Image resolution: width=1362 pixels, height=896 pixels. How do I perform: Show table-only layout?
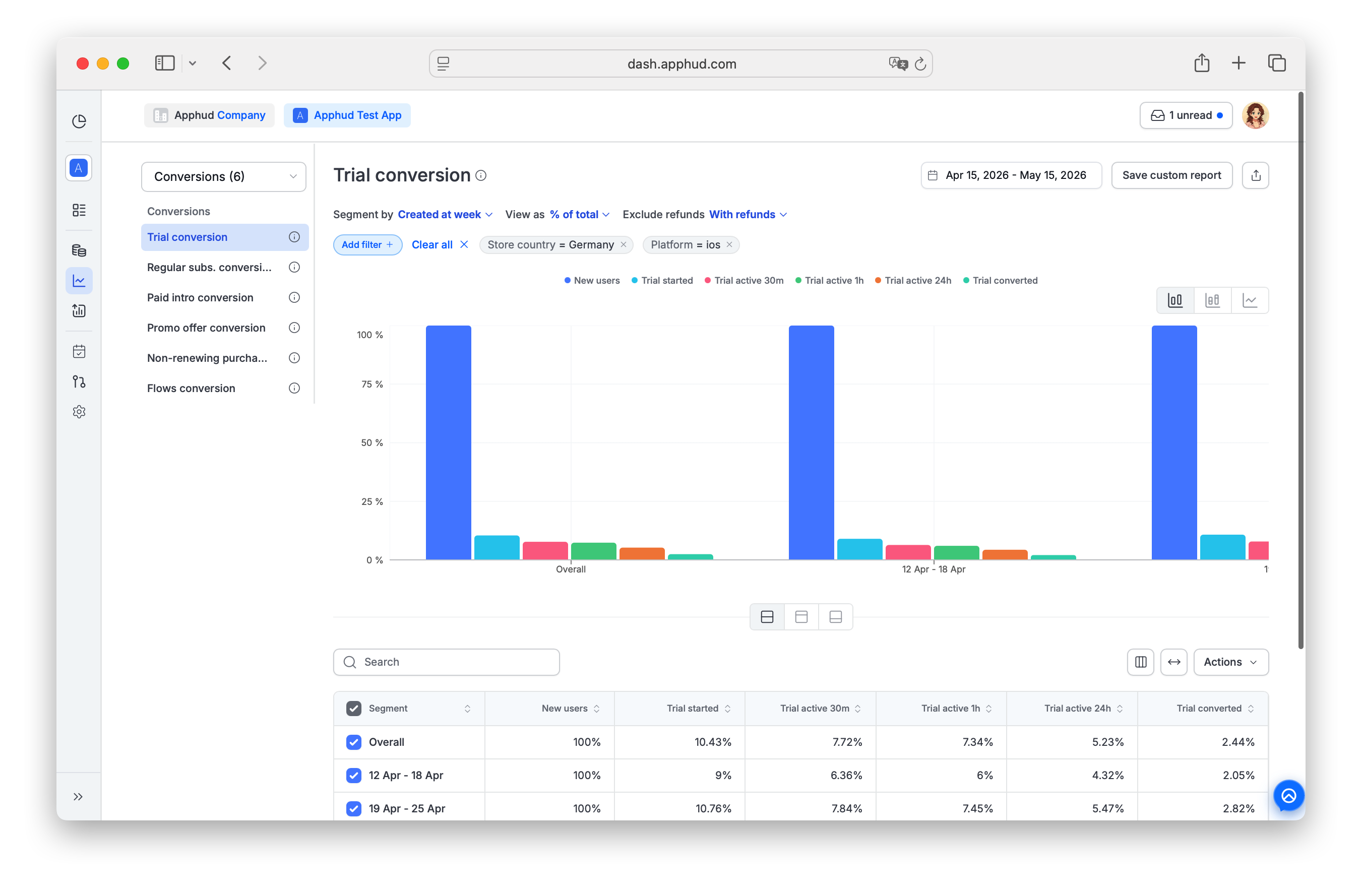(x=836, y=617)
